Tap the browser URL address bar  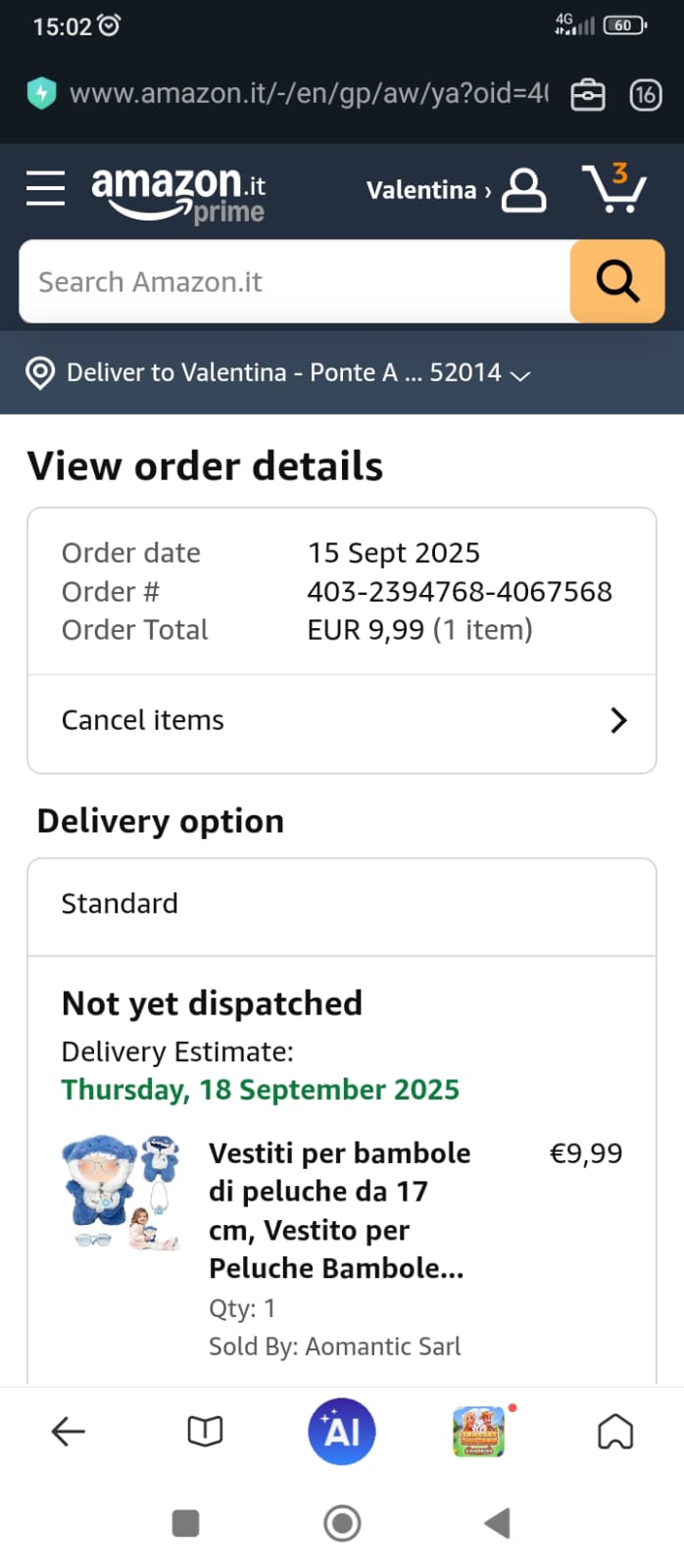point(308,94)
